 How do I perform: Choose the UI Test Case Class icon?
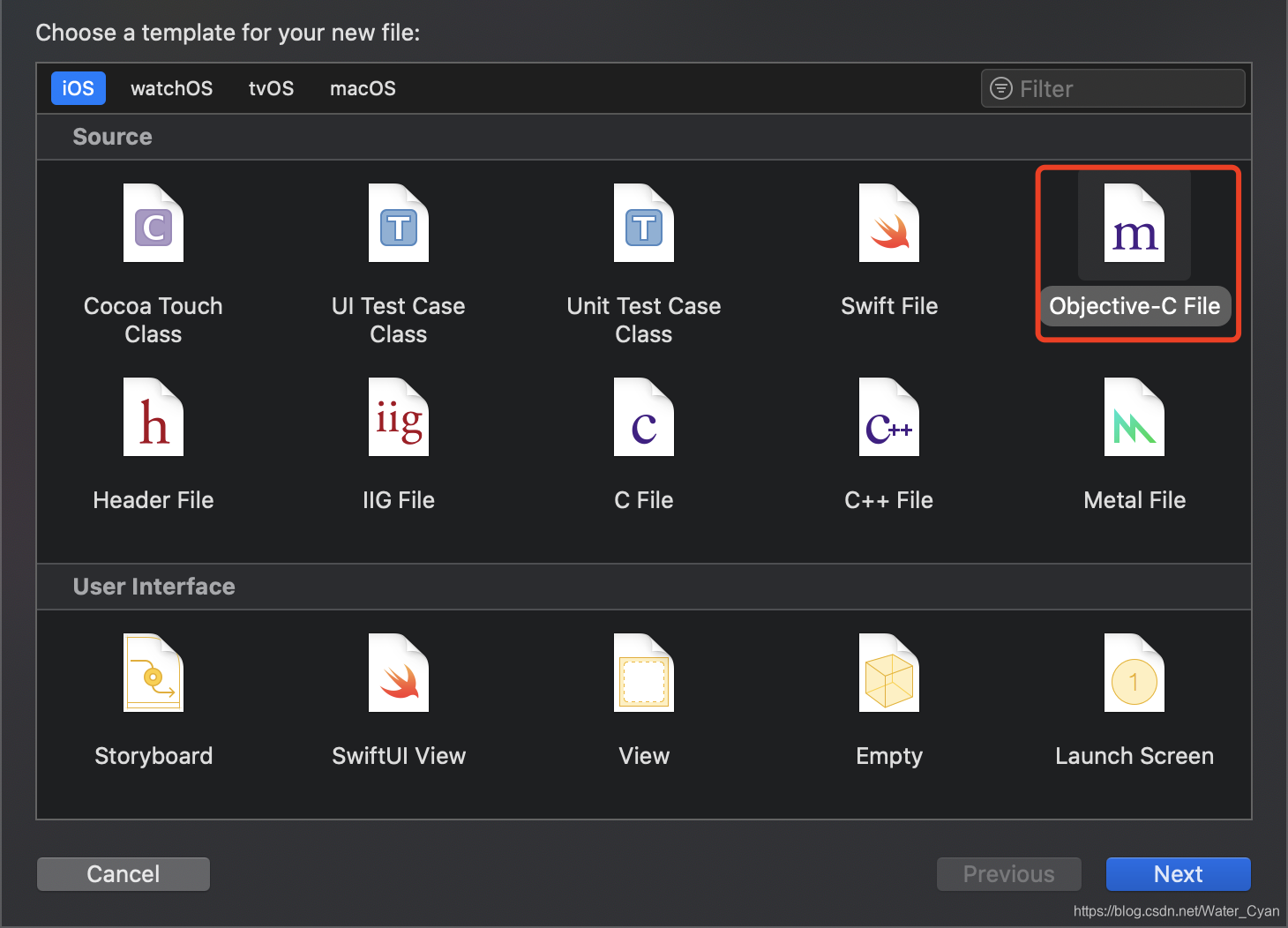(399, 223)
